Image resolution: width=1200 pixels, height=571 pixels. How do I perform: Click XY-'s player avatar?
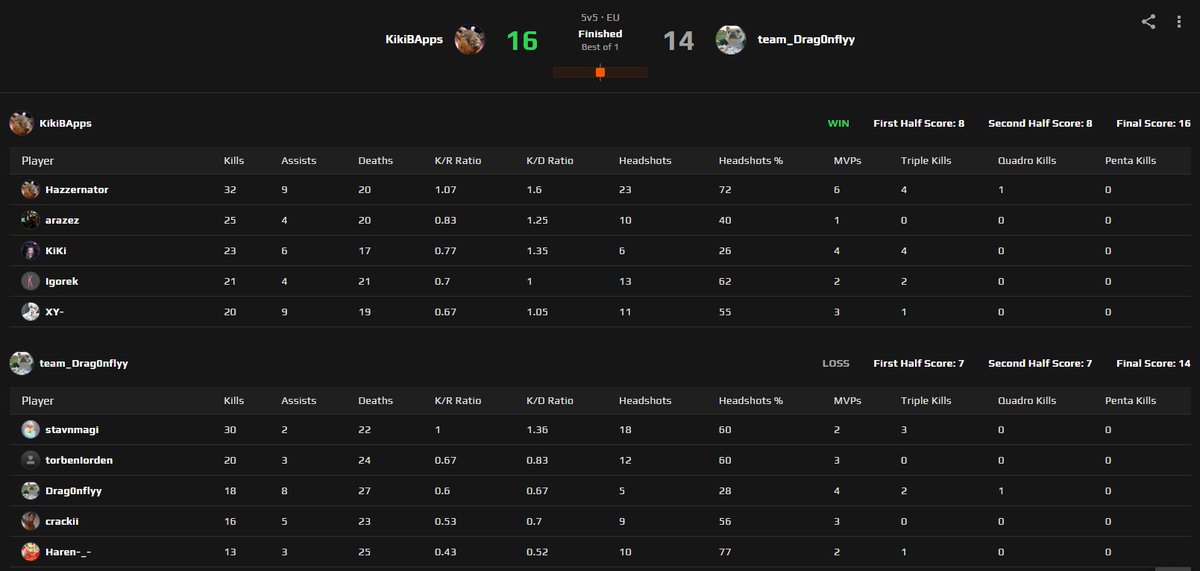click(x=31, y=311)
